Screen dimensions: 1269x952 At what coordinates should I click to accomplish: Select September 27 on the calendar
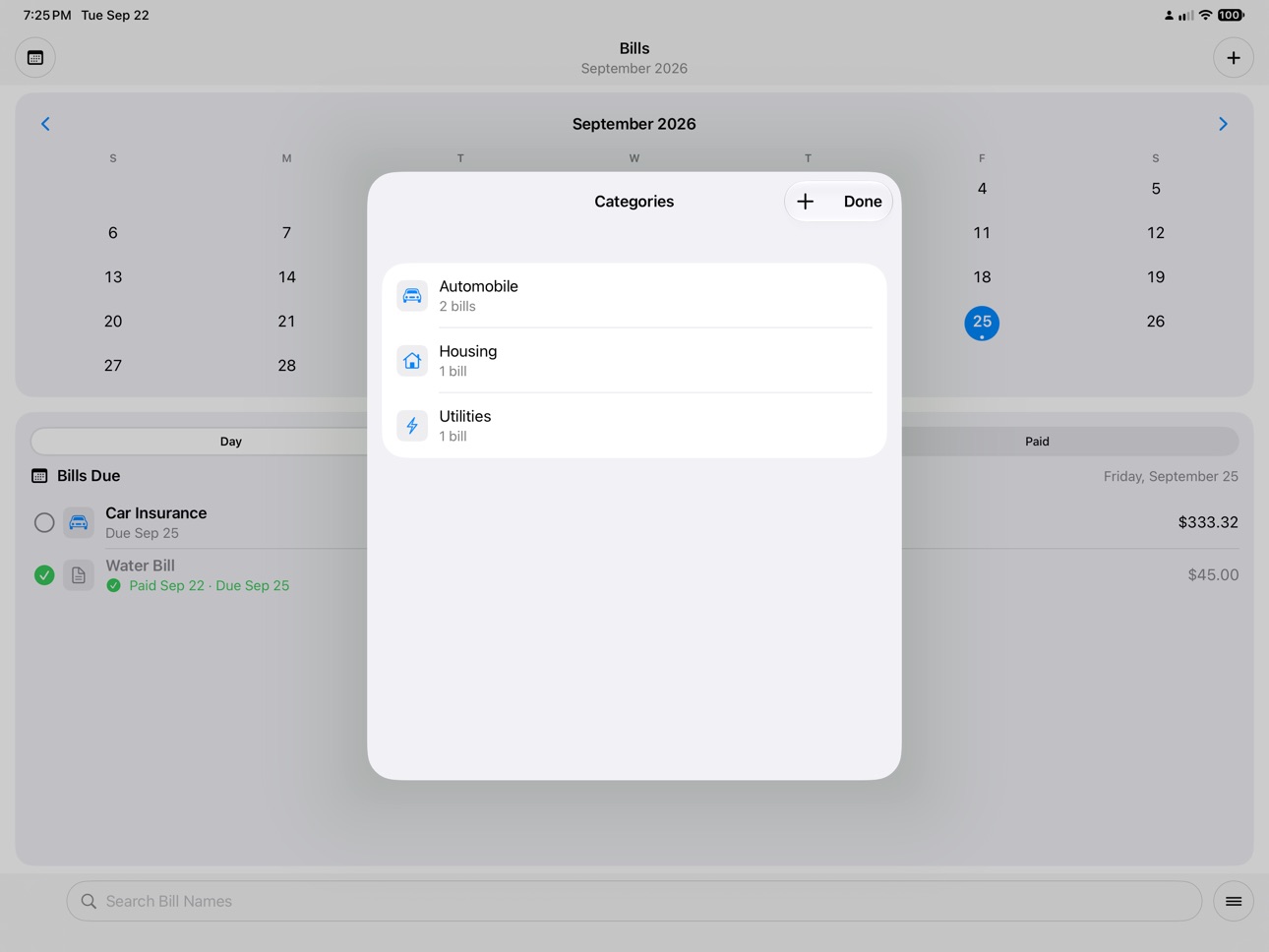point(113,366)
